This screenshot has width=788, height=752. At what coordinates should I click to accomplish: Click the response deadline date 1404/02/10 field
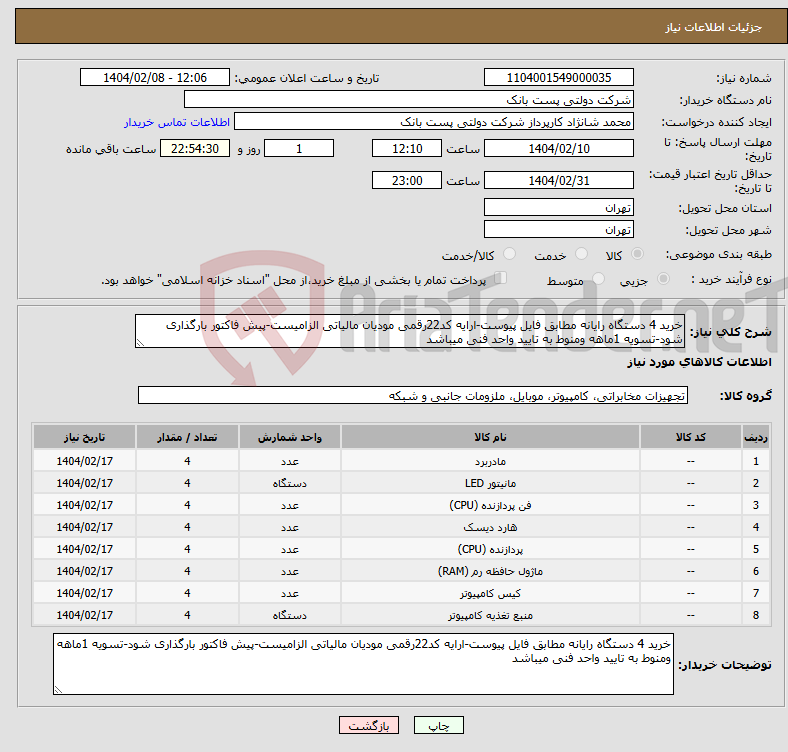click(558, 148)
